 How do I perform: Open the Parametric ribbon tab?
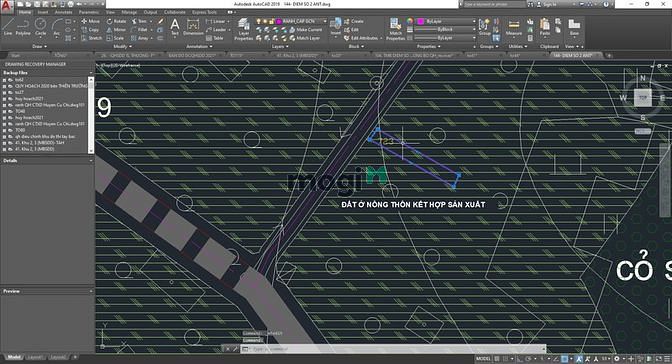pyautogui.click(x=89, y=12)
